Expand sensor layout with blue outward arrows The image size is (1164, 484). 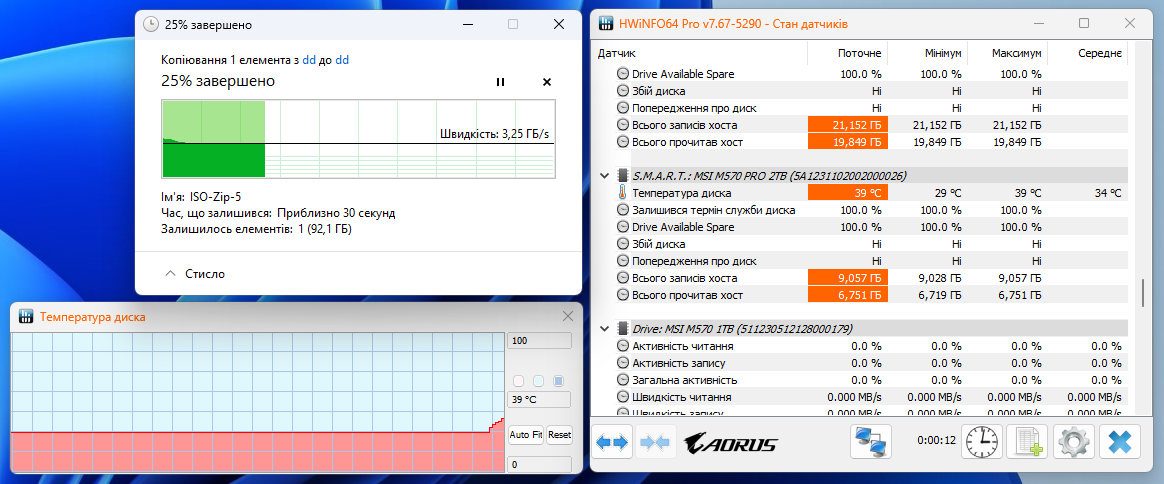612,442
